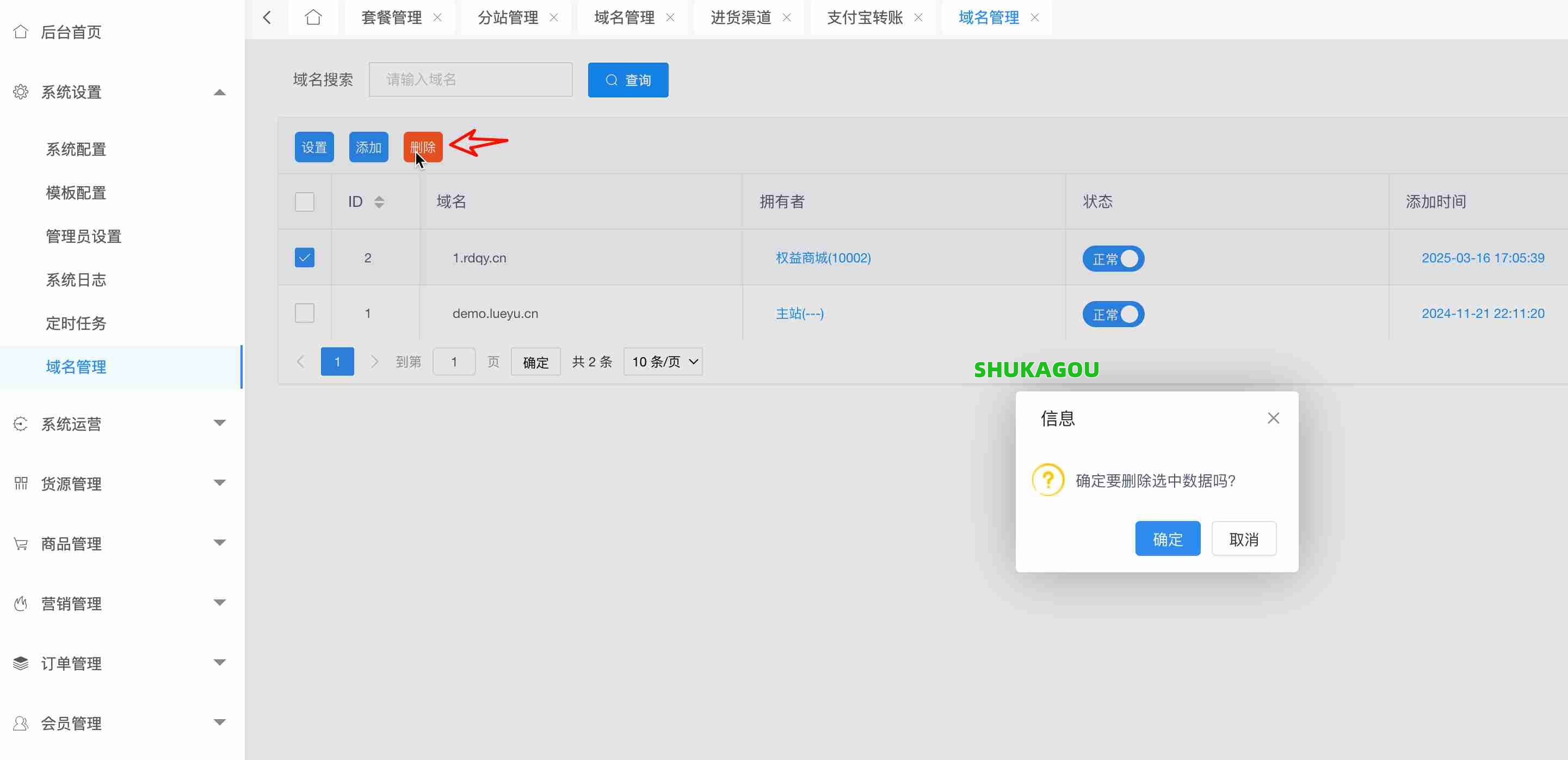Click the back arrow left of the tabs

point(268,17)
